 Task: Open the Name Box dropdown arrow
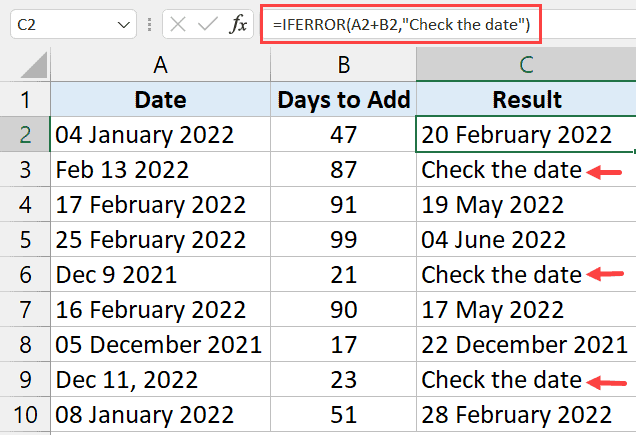(x=124, y=25)
